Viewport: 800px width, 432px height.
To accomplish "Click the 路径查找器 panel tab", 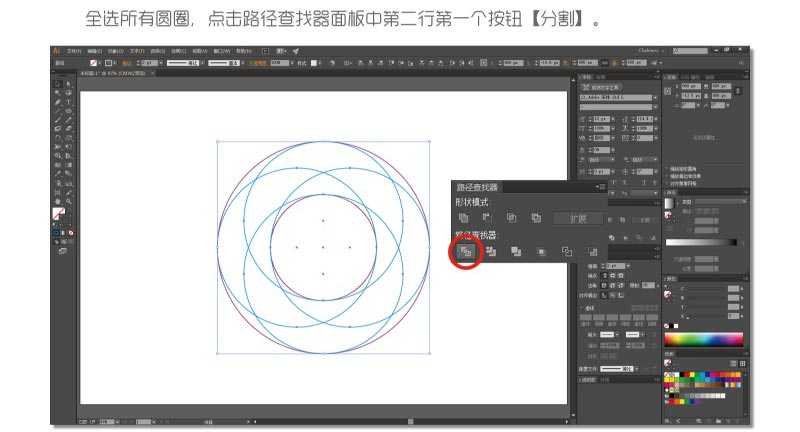I will tap(477, 187).
